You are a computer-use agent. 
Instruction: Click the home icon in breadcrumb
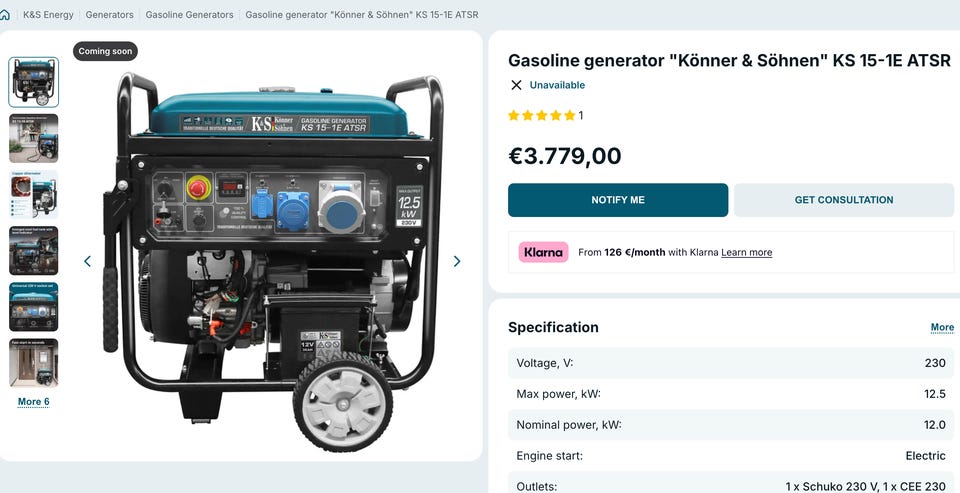(x=5, y=14)
